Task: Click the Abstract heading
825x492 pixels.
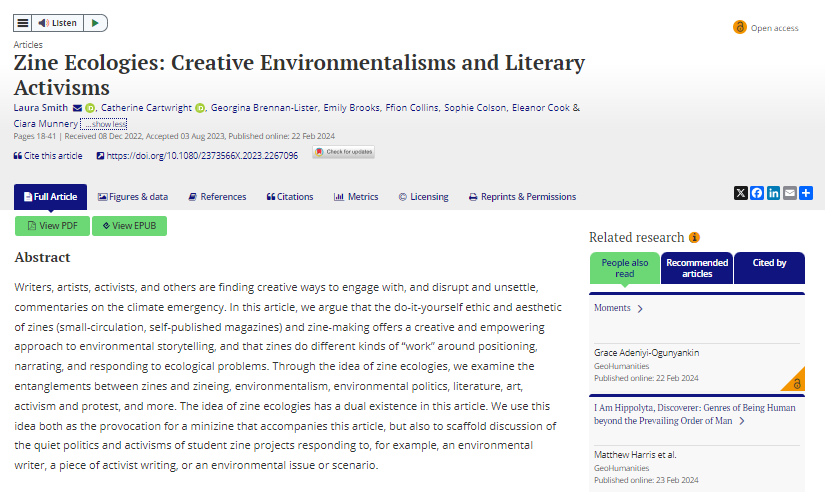Action: (x=42, y=257)
